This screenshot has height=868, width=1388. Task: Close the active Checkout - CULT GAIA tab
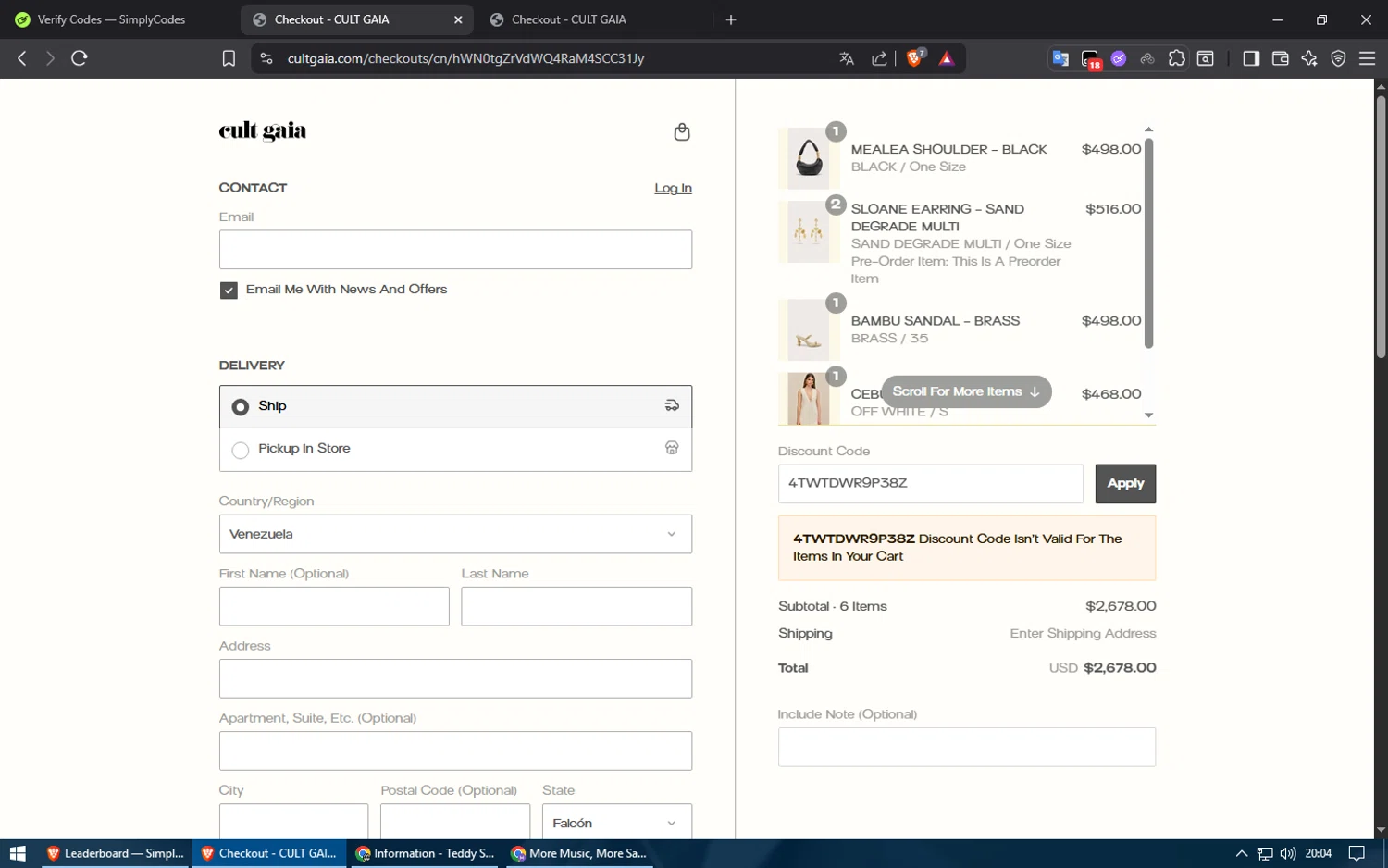point(458,19)
